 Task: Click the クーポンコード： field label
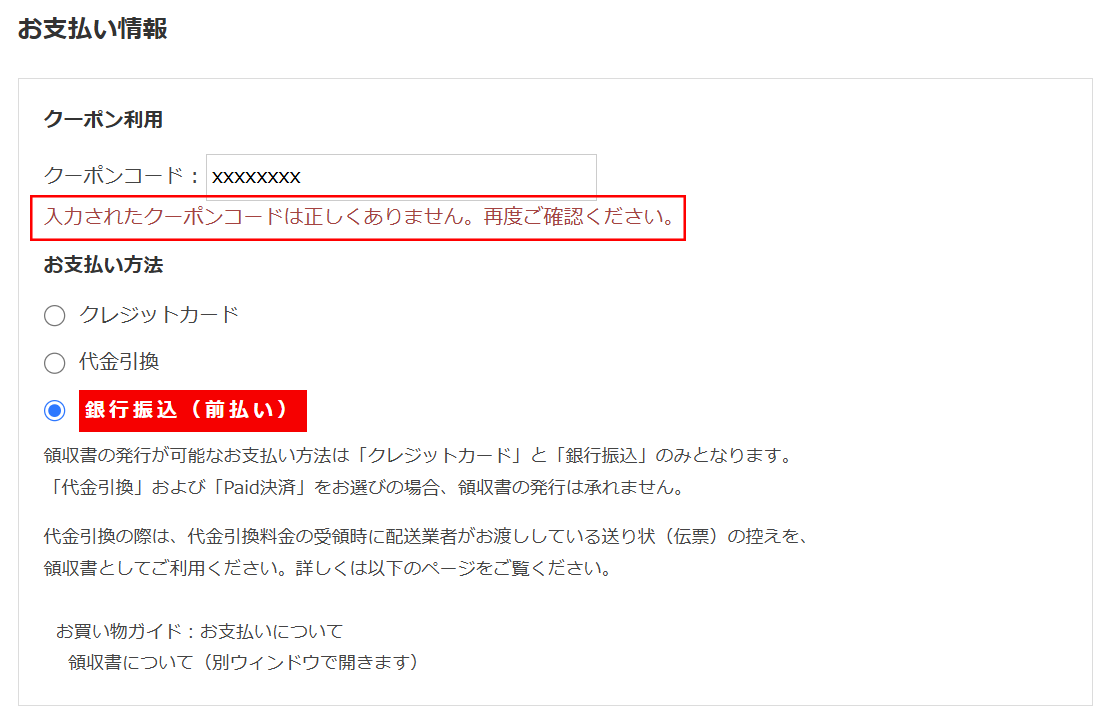coord(123,175)
